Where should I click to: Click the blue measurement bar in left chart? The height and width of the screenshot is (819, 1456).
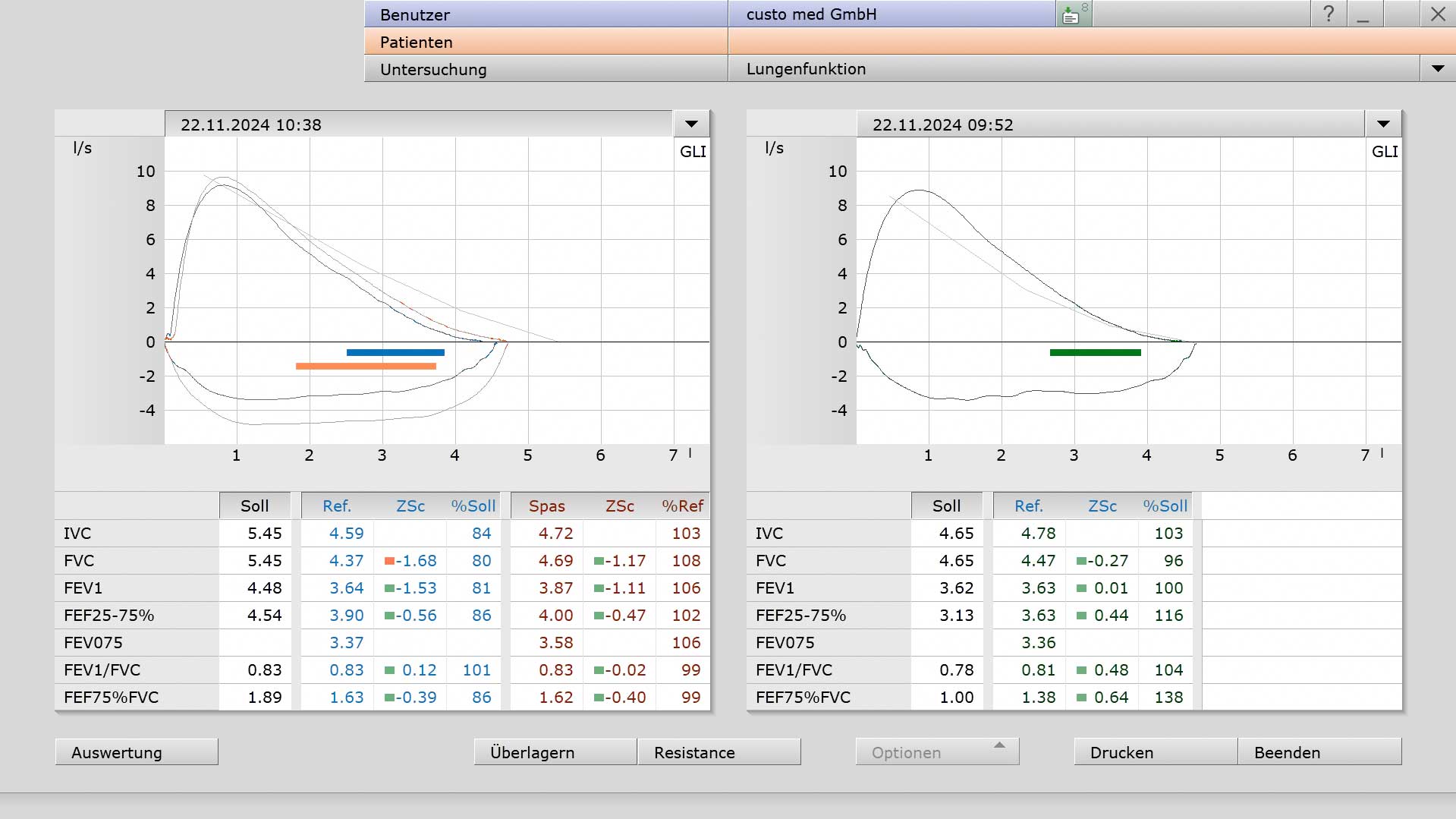(x=395, y=352)
